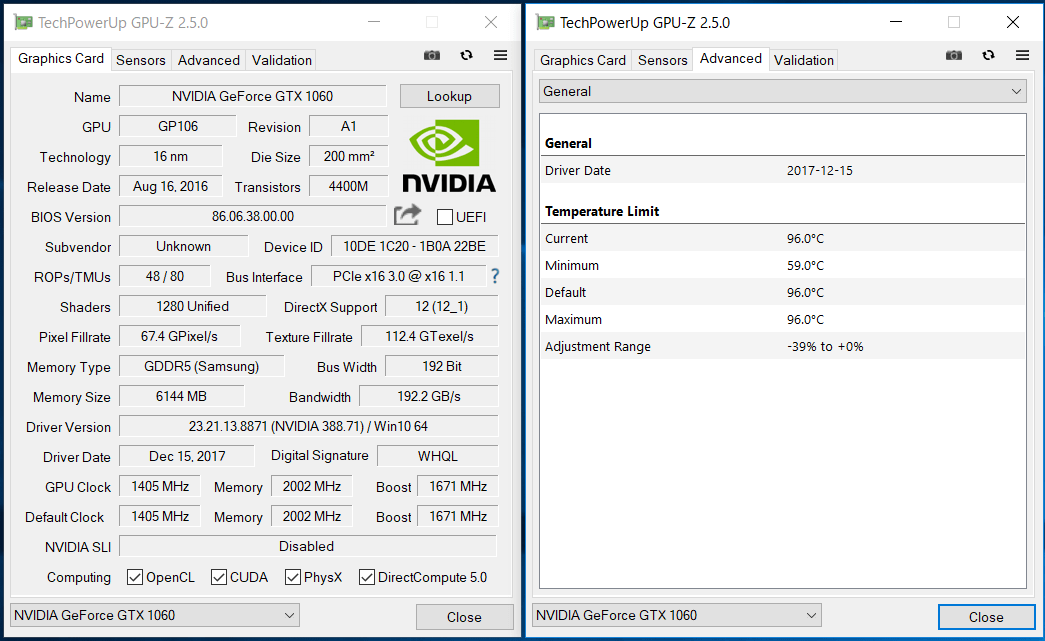Select Temperature Limit Maximum row
The height and width of the screenshot is (641, 1045).
click(782, 319)
